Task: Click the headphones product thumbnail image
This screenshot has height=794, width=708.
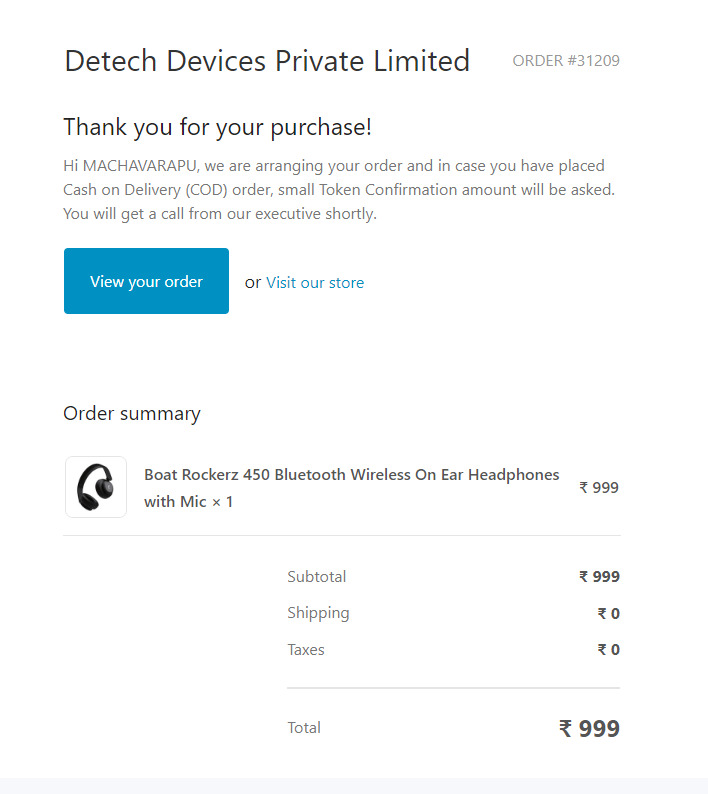Action: (96, 487)
